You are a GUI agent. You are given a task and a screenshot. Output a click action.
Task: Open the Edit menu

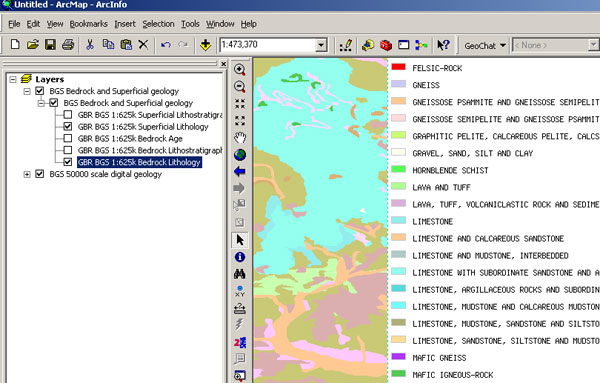click(x=33, y=24)
